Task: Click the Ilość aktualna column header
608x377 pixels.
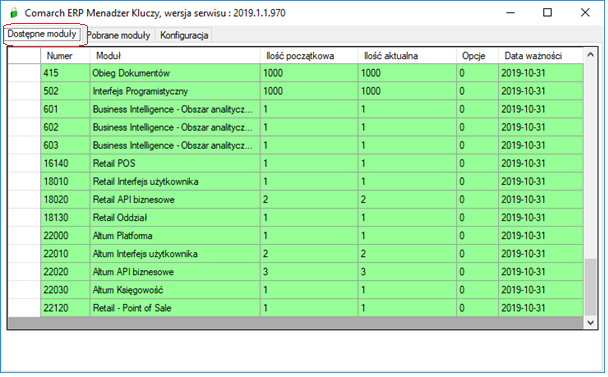Action: (407, 56)
